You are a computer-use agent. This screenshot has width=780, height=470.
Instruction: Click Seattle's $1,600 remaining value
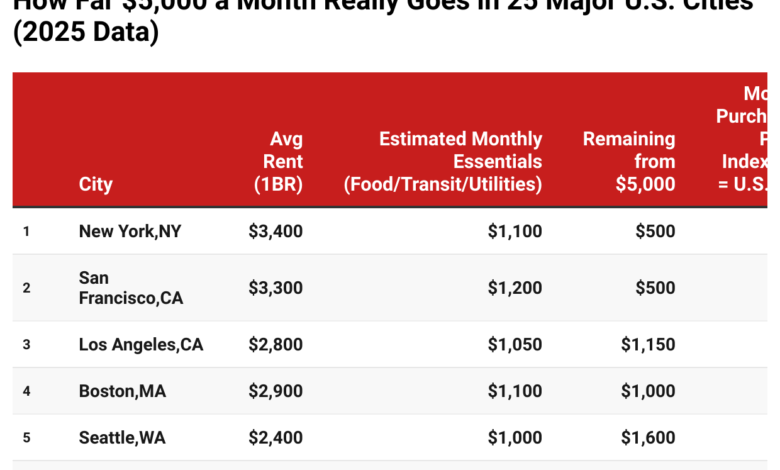(x=647, y=438)
